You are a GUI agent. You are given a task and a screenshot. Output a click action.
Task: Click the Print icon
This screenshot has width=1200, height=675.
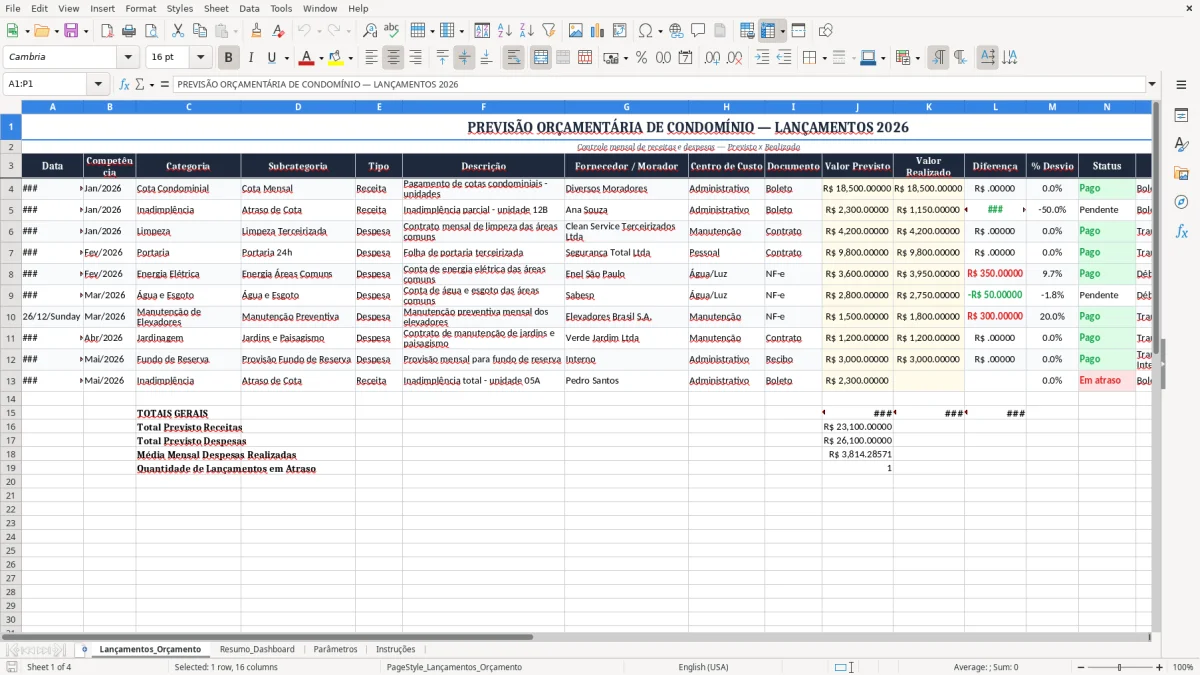129,31
